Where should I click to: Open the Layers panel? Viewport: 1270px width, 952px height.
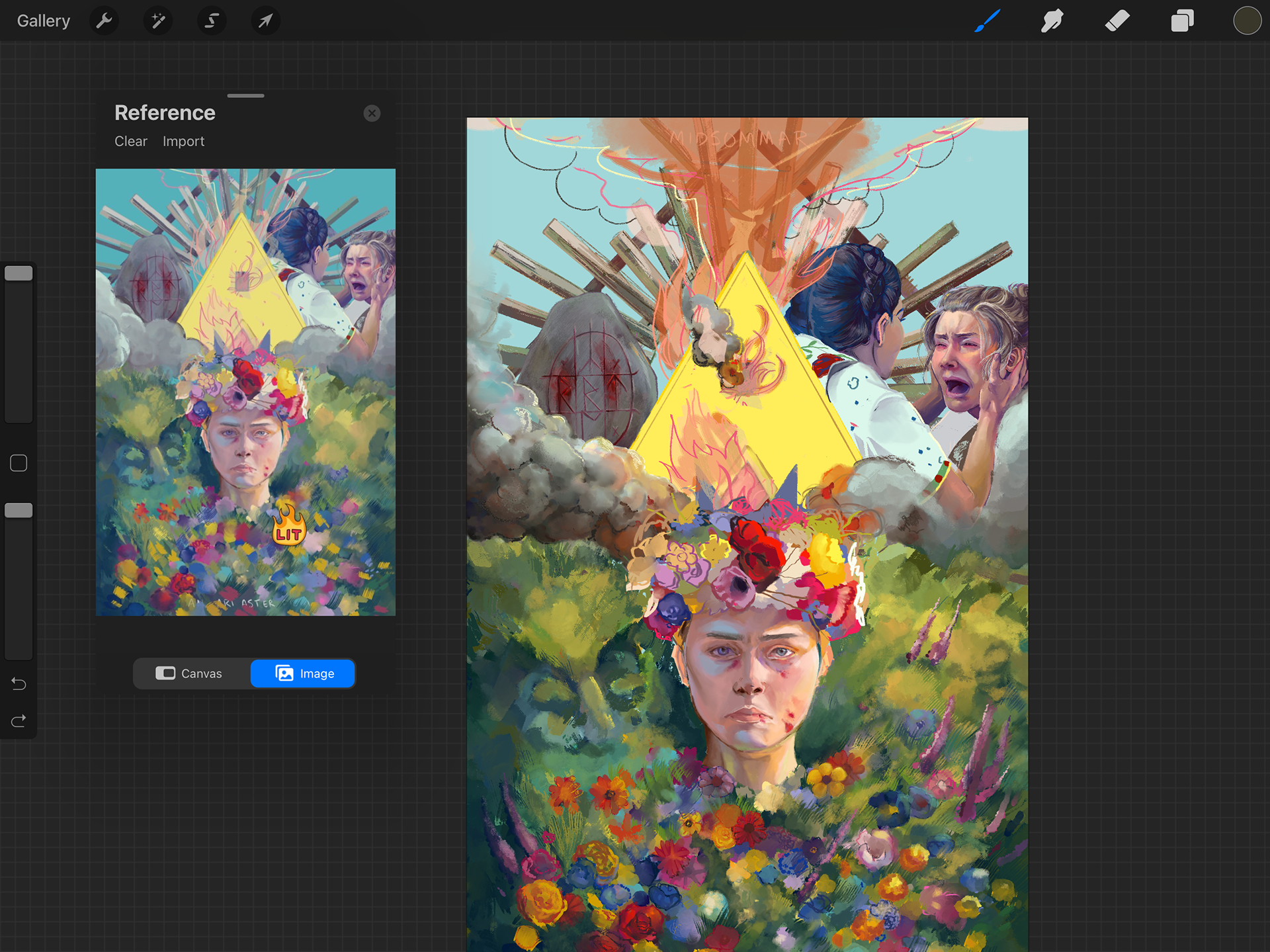[1182, 21]
